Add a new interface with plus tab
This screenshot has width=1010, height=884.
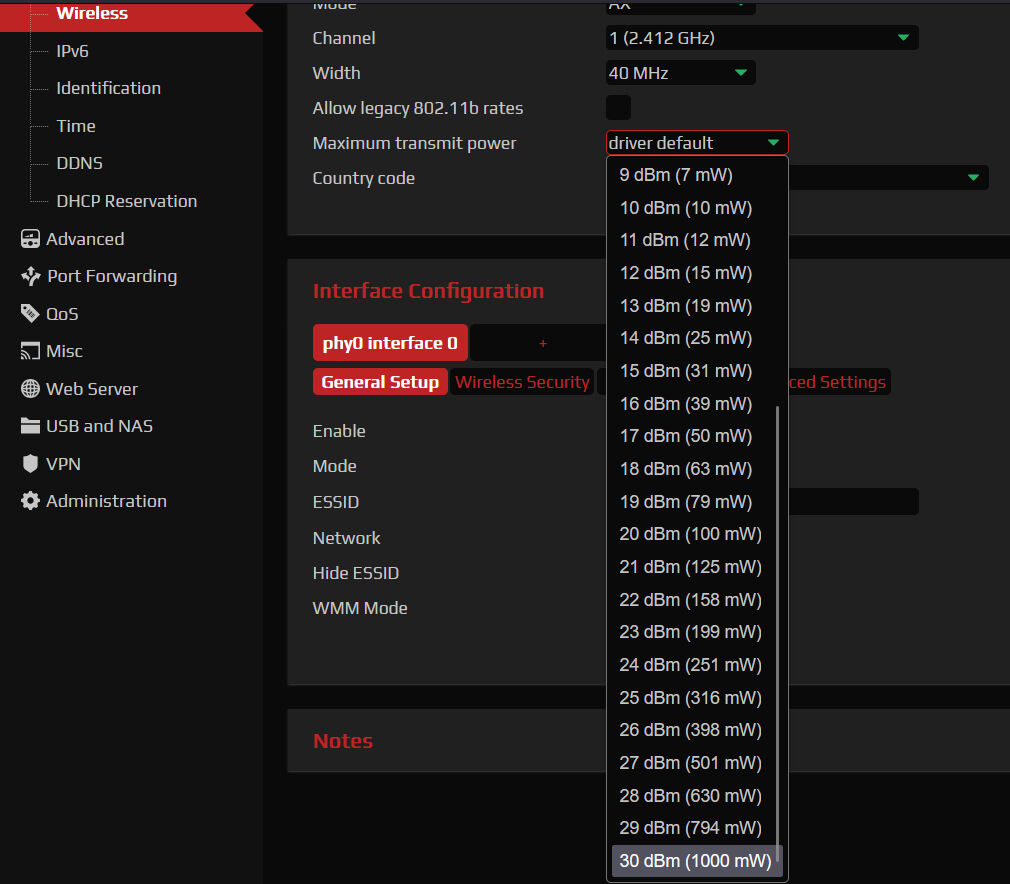coord(542,343)
